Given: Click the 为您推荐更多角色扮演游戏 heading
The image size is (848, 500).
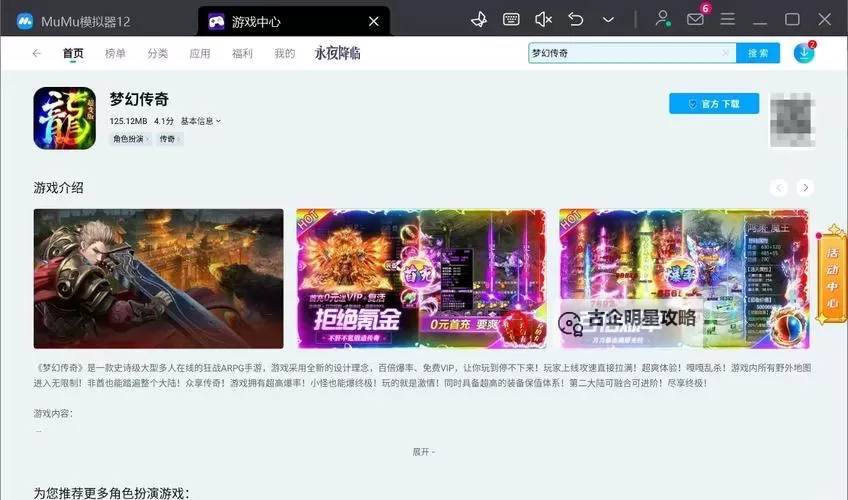Looking at the screenshot, I should [111, 493].
